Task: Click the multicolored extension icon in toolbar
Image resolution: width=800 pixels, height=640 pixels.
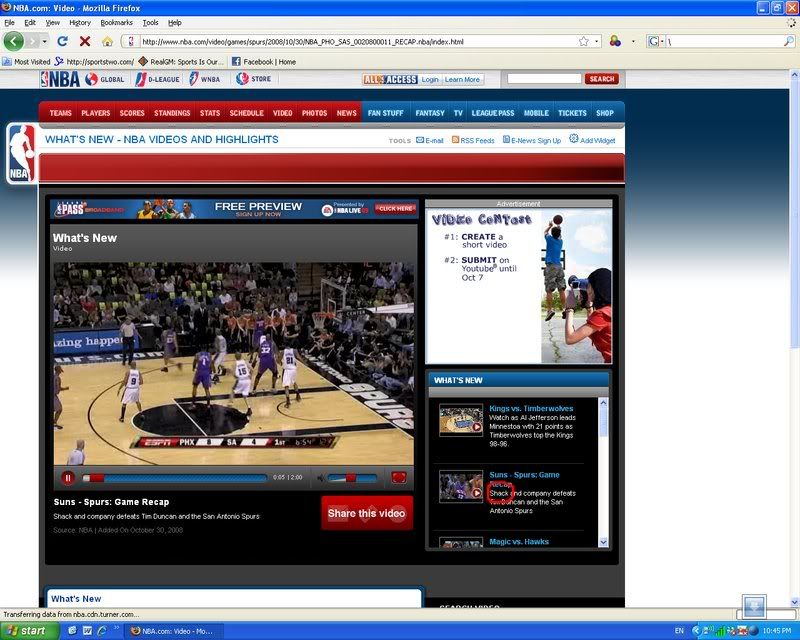Action: [615, 41]
